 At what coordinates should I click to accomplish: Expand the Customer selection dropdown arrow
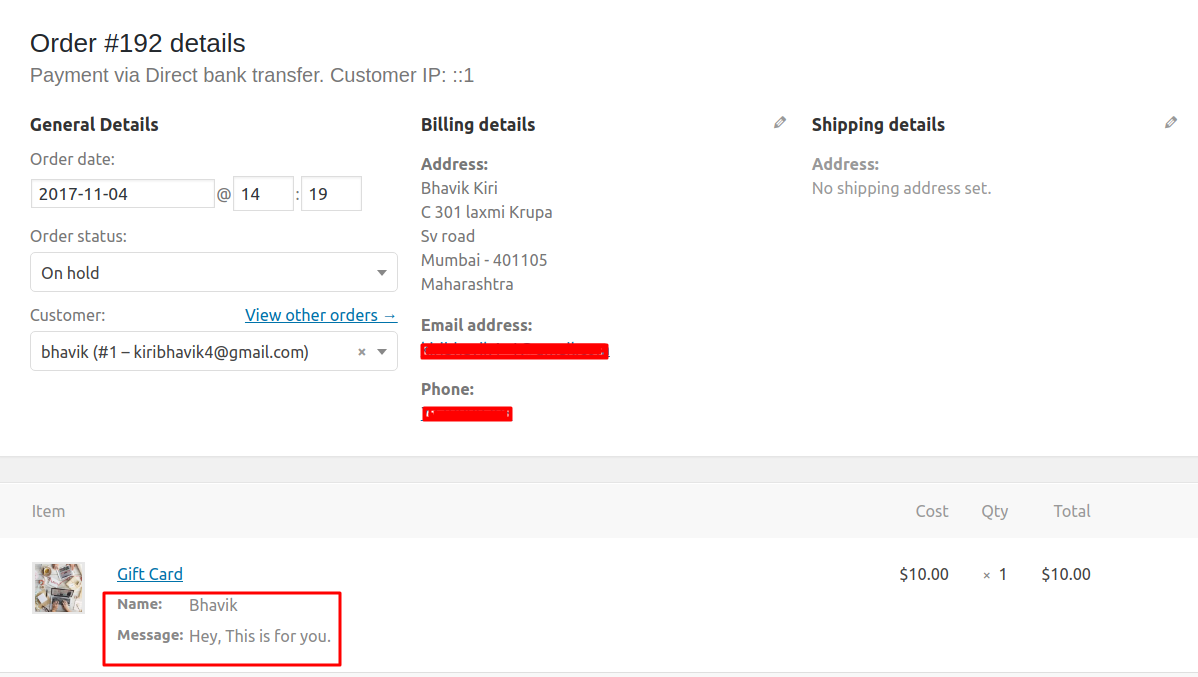(381, 351)
